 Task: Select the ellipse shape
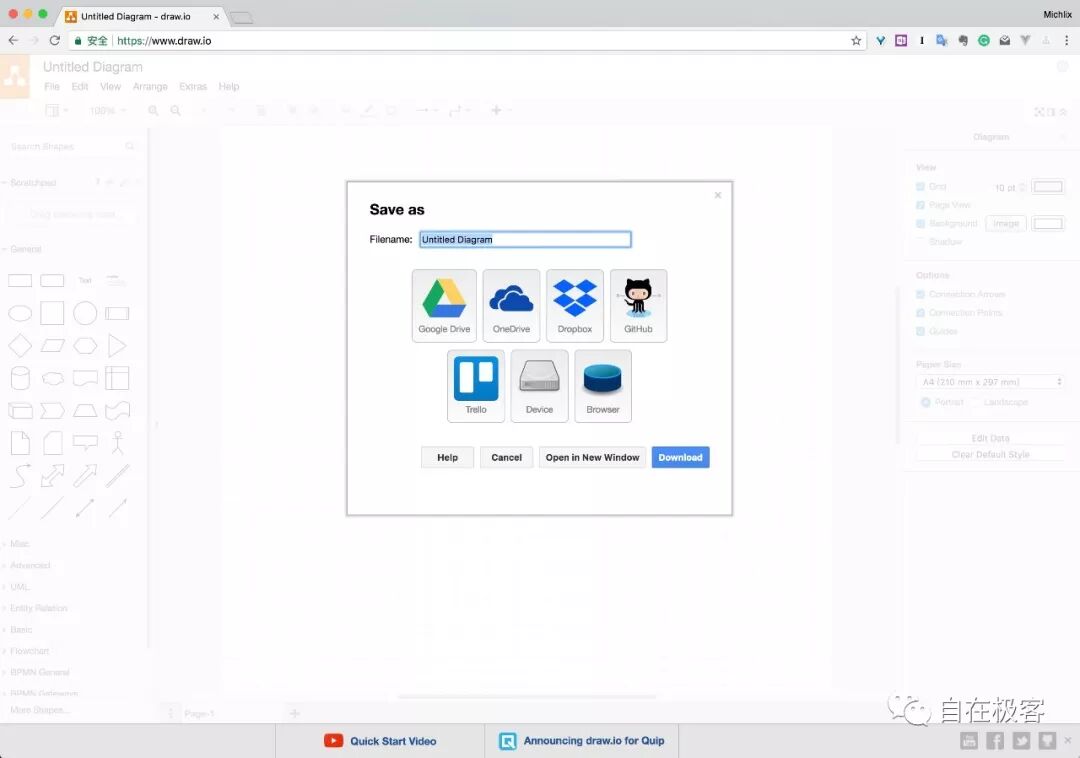pyautogui.click(x=20, y=313)
